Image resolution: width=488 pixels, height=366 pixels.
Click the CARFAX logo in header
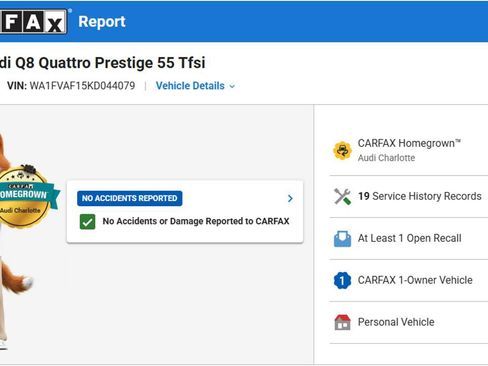[x=33, y=22]
